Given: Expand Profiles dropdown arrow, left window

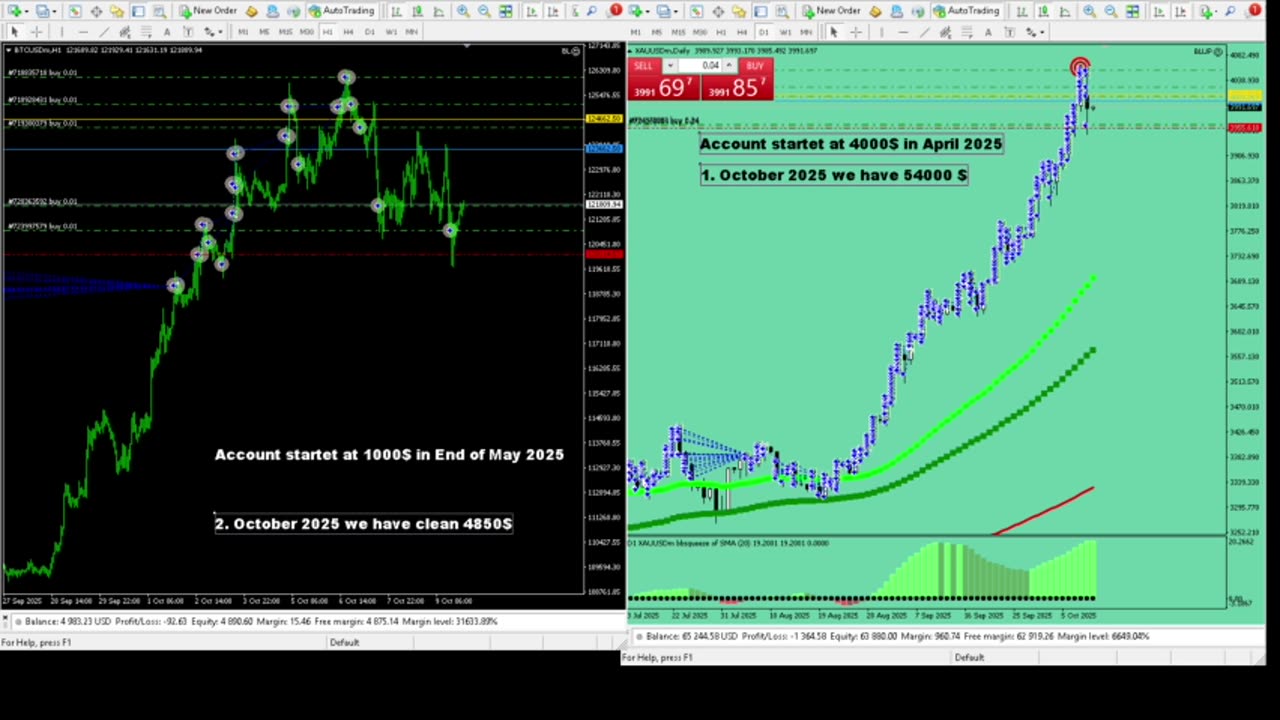Looking at the screenshot, I should coord(55,11).
